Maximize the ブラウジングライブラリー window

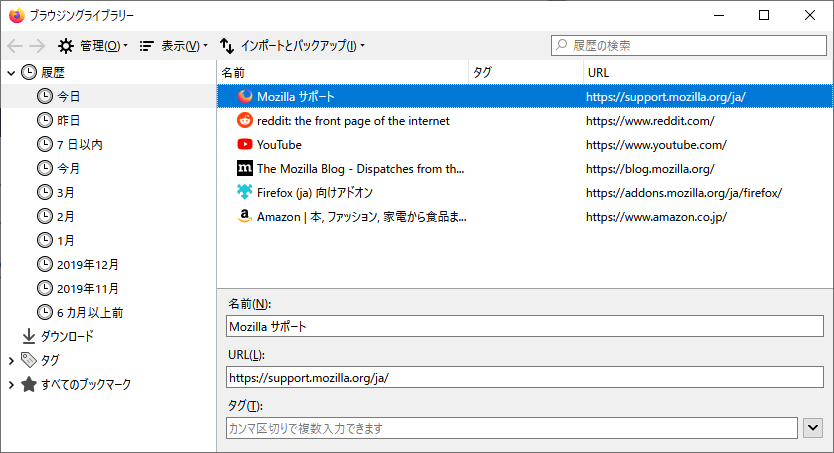tap(764, 15)
